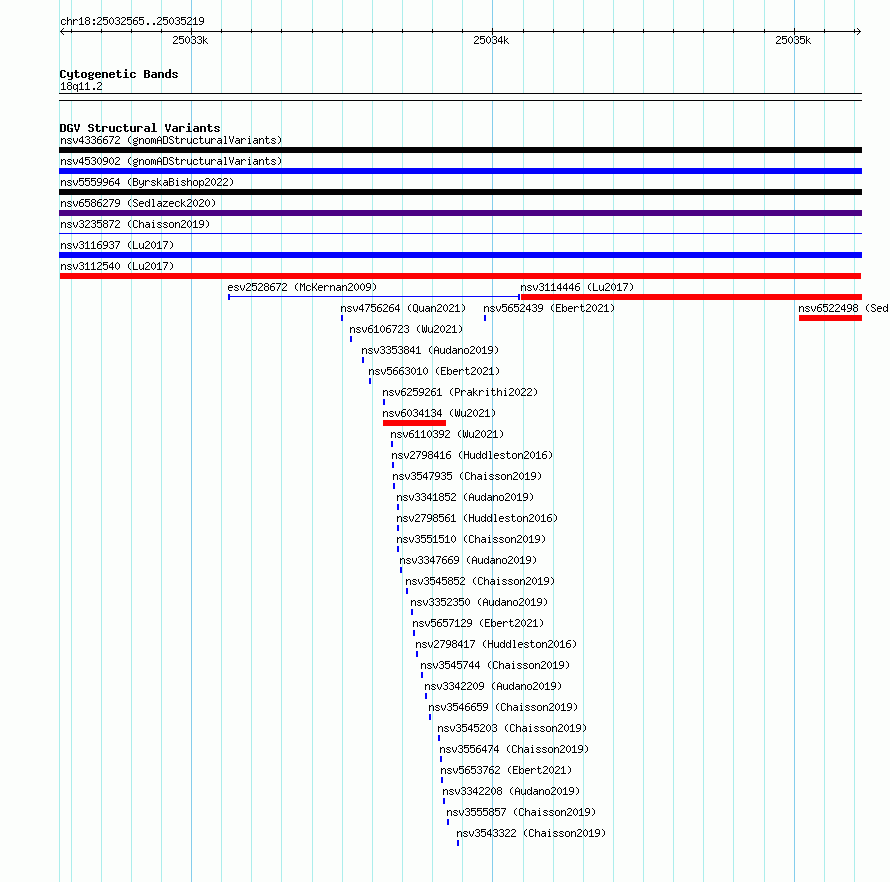The width and height of the screenshot is (890, 882).
Task: Open the nsv6522498 variant label
Action: click(x=843, y=308)
